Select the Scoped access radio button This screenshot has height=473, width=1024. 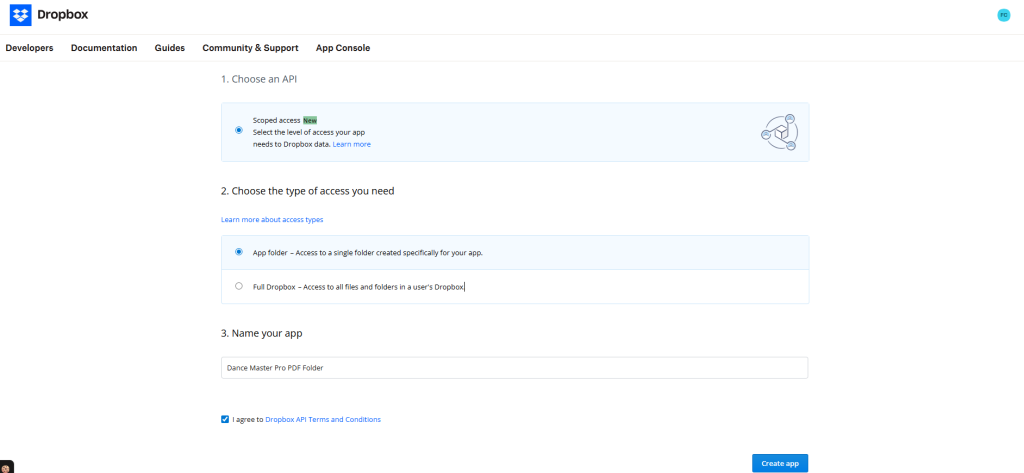[x=238, y=130]
